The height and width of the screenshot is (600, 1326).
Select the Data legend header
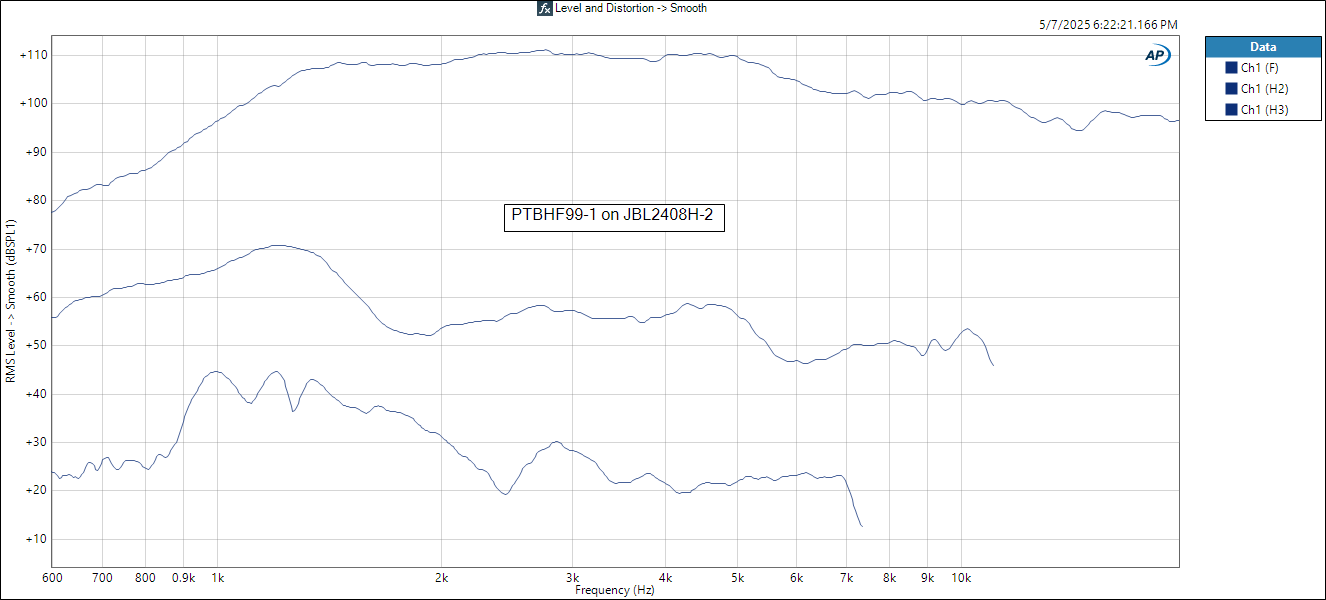(x=1263, y=47)
